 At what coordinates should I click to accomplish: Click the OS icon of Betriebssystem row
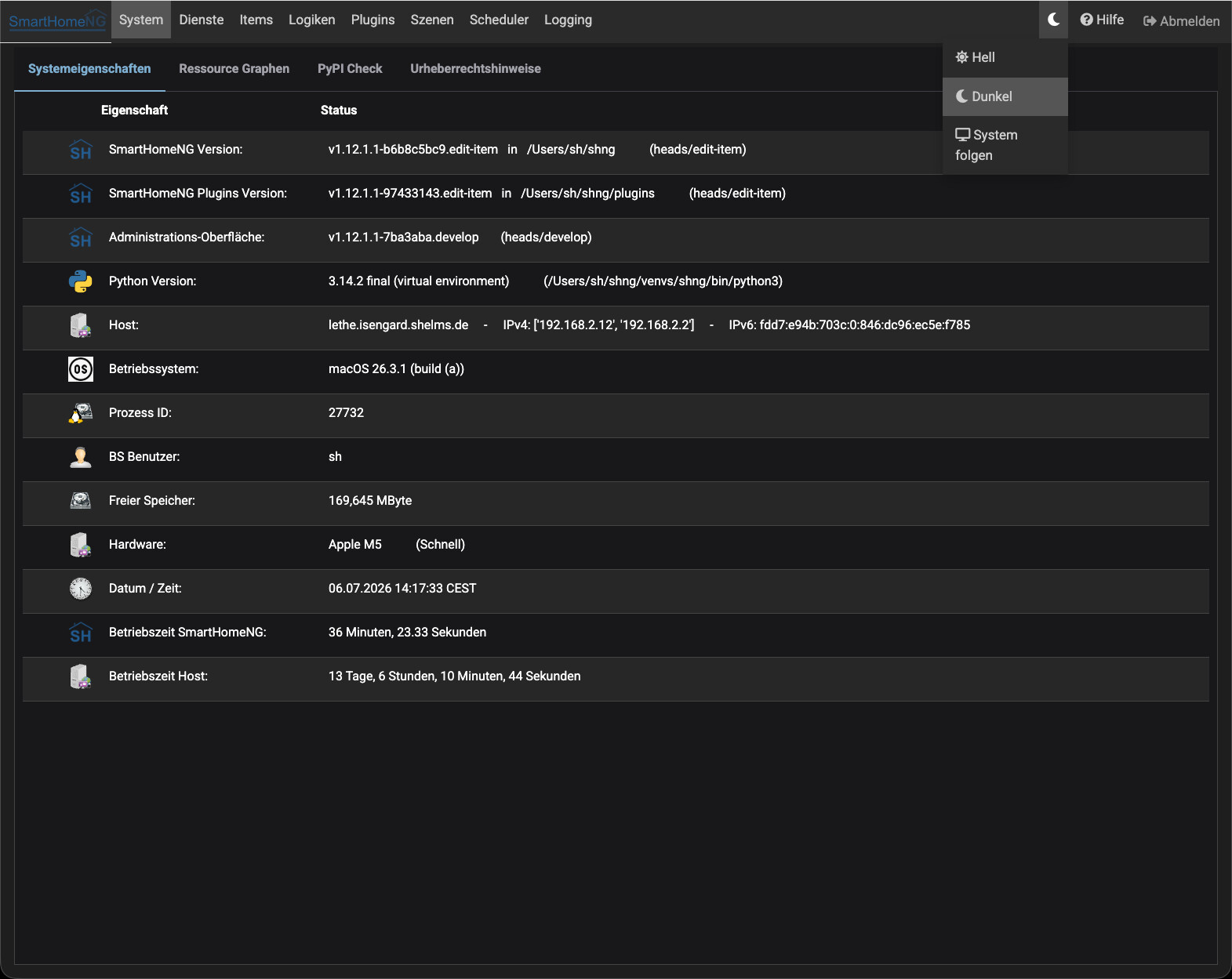point(81,369)
